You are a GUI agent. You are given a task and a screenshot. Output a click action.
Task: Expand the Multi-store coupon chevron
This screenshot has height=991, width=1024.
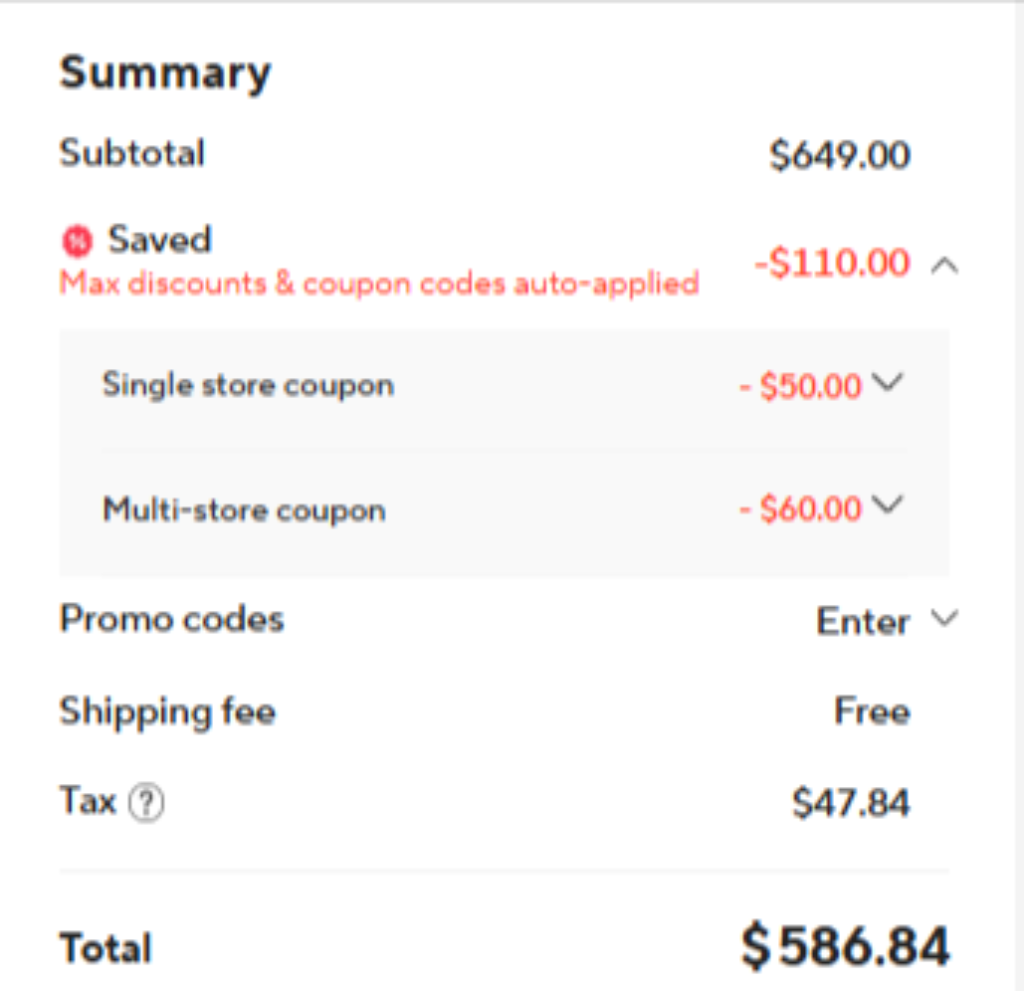888,505
